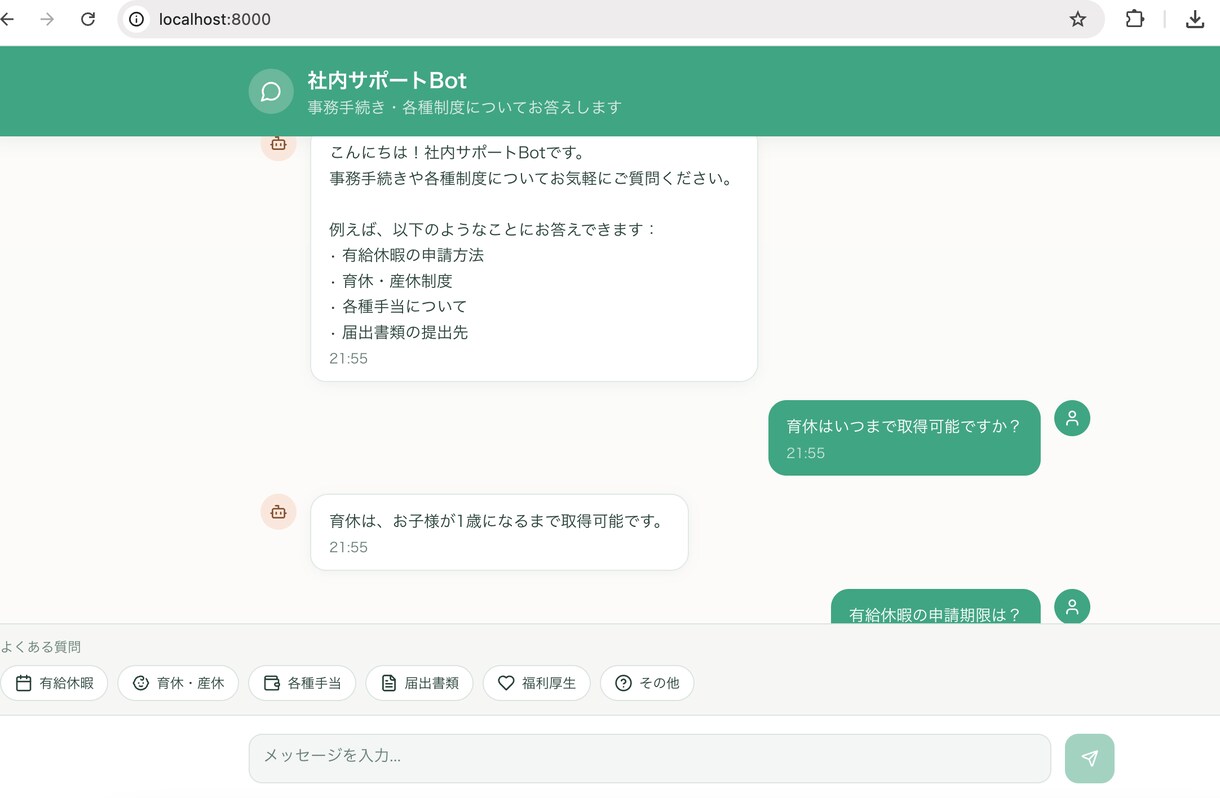Image resolution: width=1220 pixels, height=798 pixels.
Task: Click the 社内サポートBot header title
Action: (387, 80)
